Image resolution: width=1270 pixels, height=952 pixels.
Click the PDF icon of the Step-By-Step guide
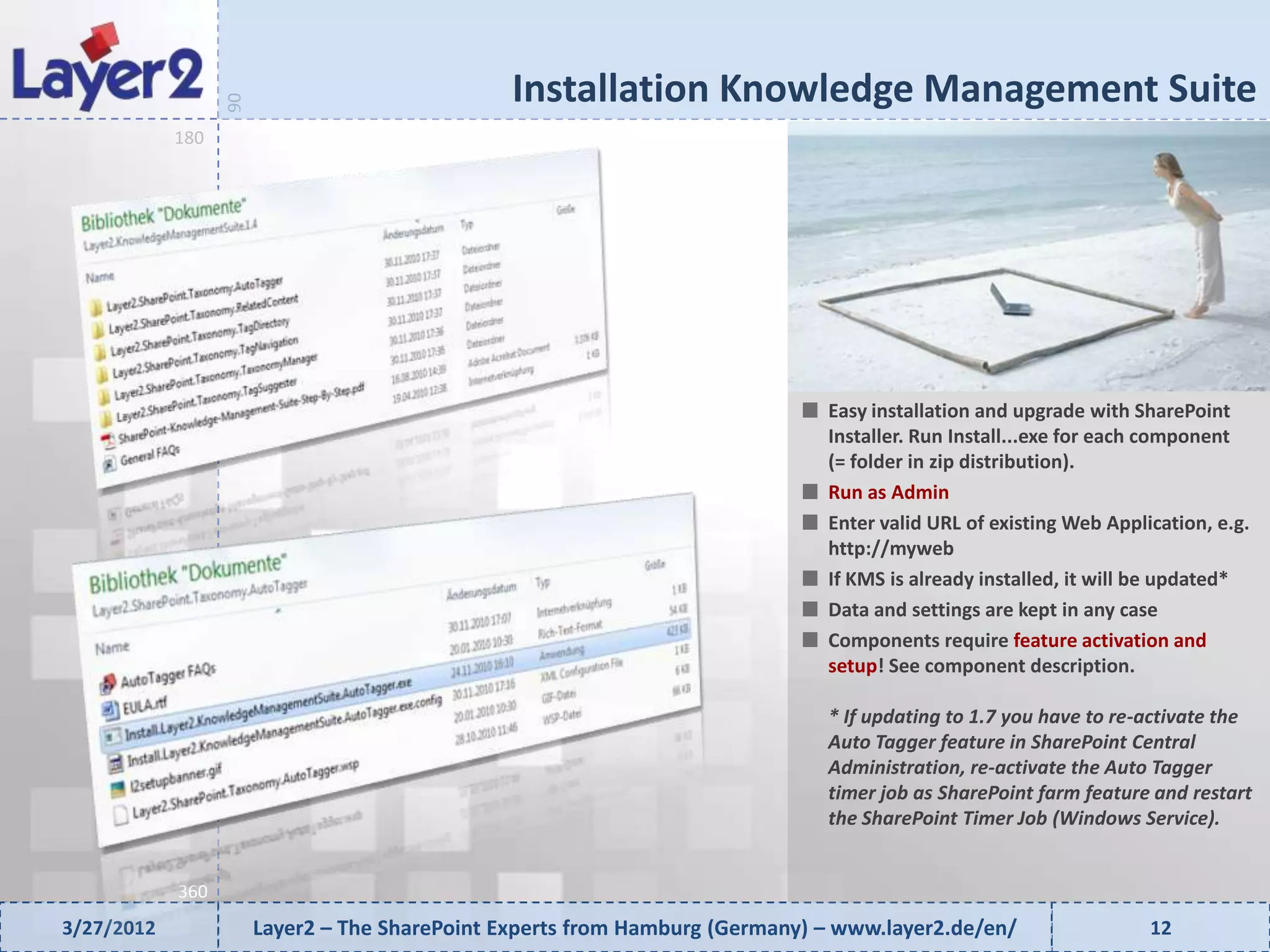[x=109, y=441]
